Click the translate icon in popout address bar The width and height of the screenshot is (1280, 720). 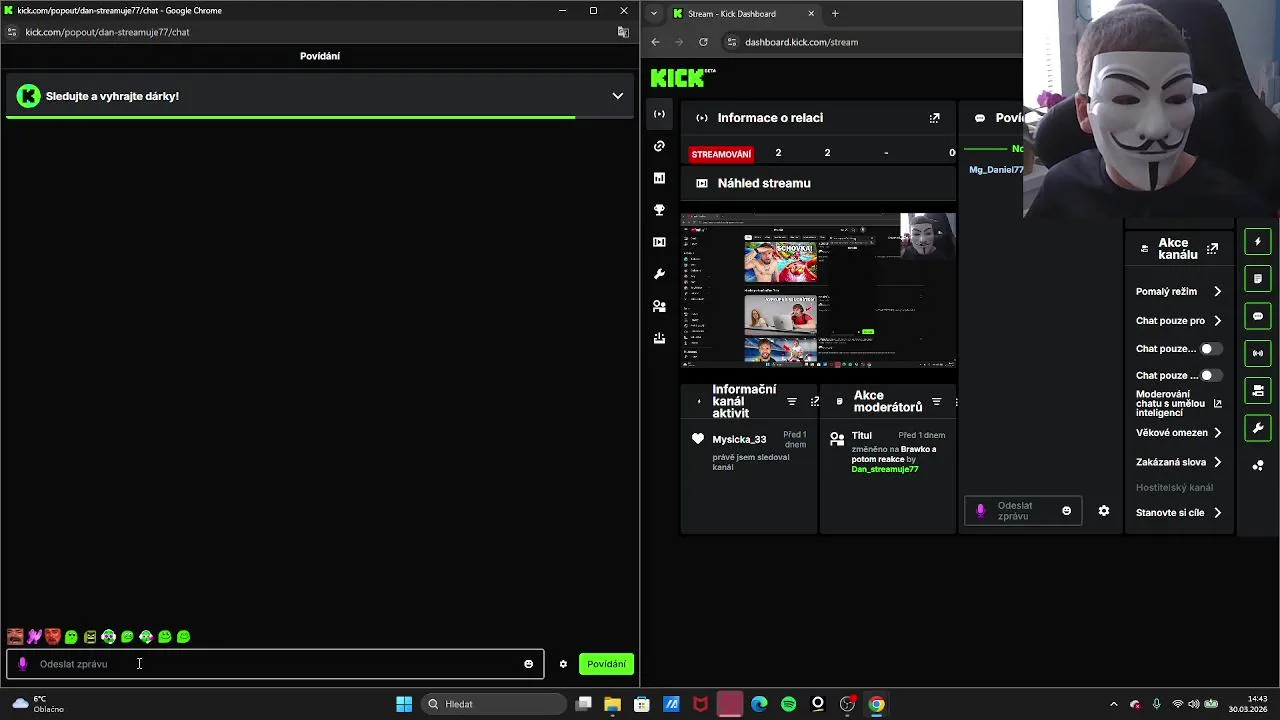[623, 32]
